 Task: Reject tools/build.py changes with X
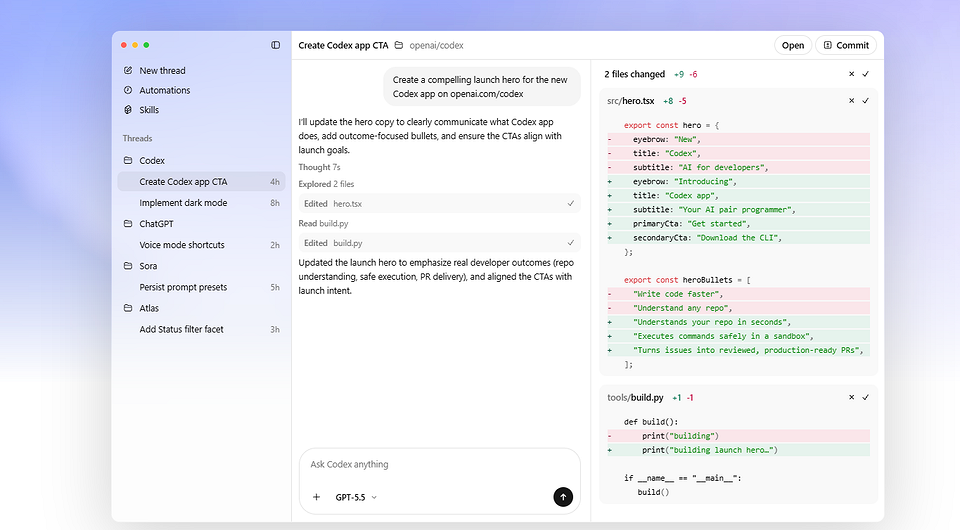click(851, 397)
